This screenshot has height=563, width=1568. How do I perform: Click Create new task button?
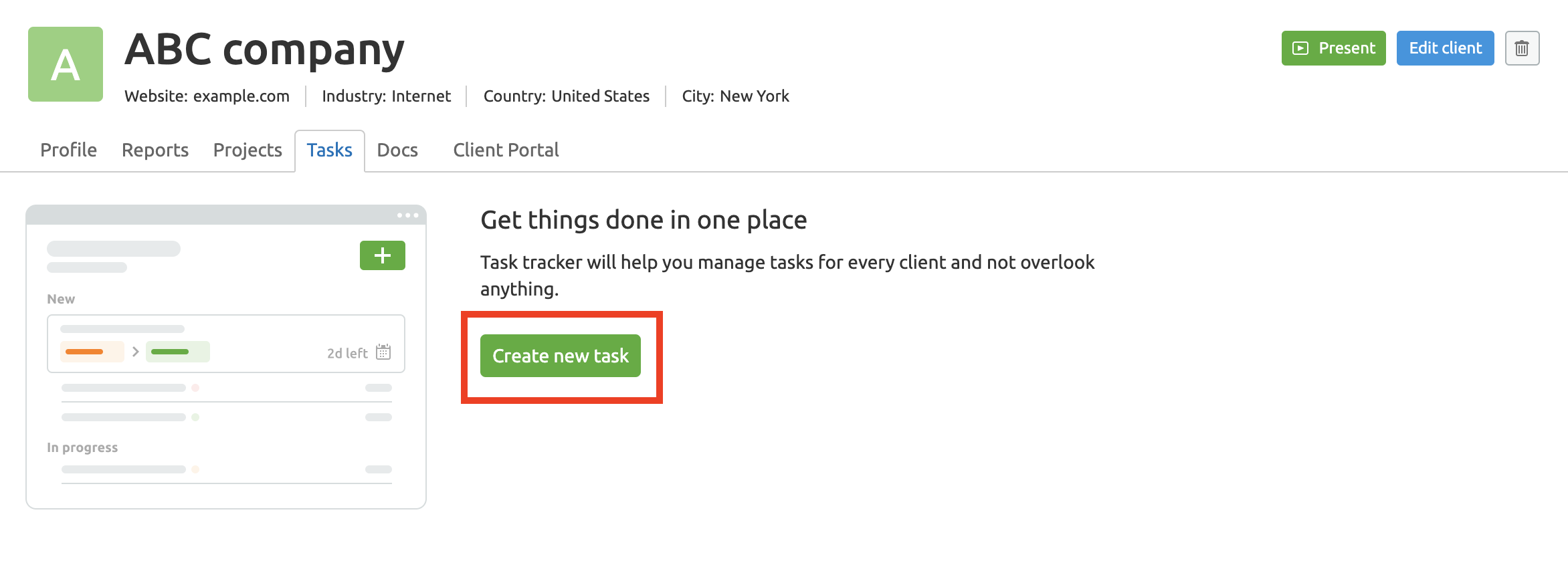[x=561, y=356]
